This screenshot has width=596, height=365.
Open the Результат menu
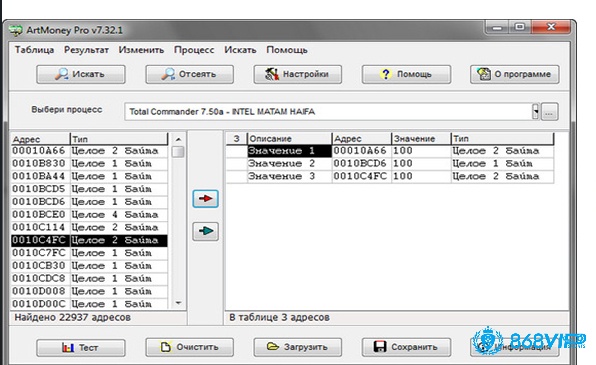86,50
